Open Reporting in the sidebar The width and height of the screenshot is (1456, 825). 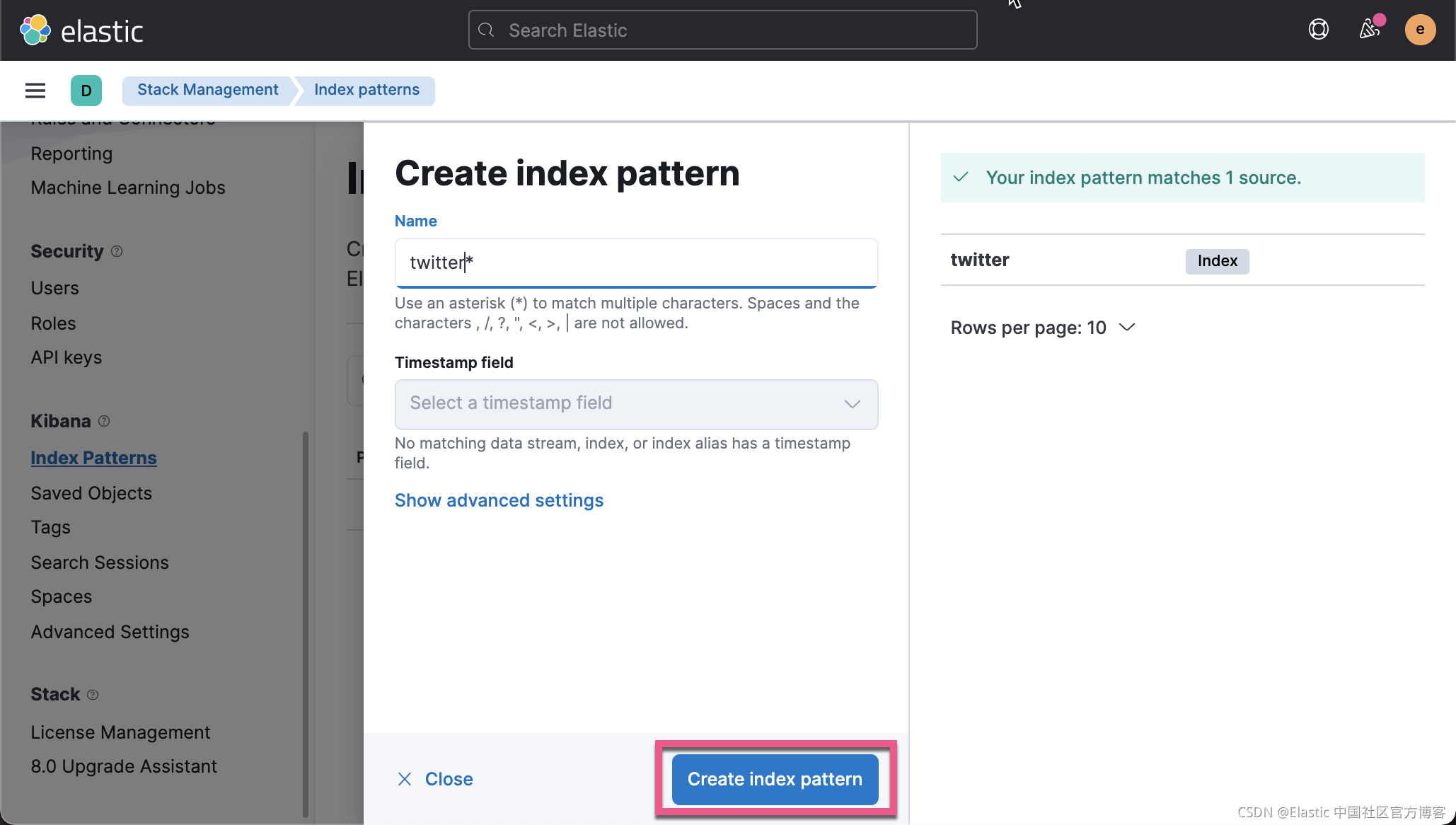[x=71, y=154]
